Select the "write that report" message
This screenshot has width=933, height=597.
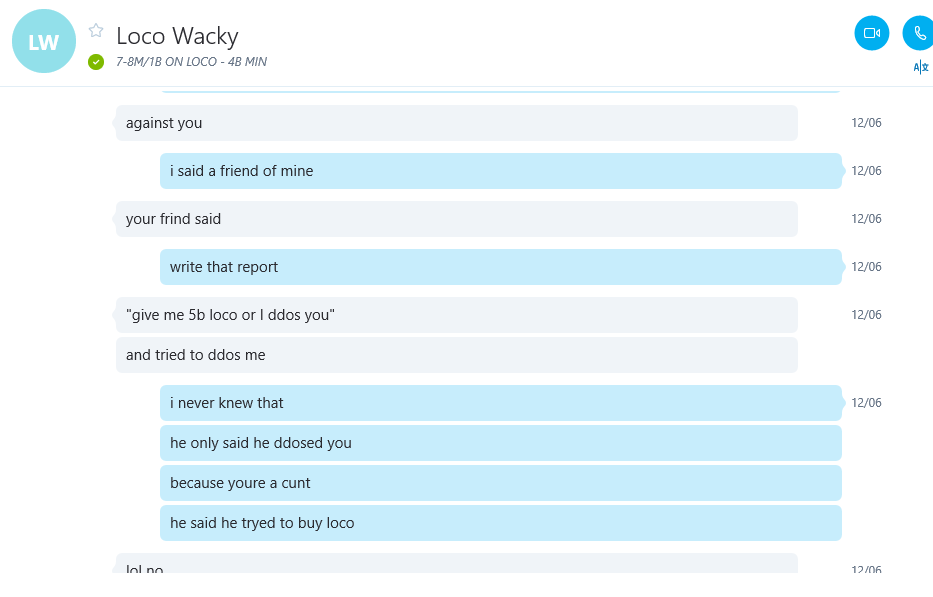[x=500, y=267]
